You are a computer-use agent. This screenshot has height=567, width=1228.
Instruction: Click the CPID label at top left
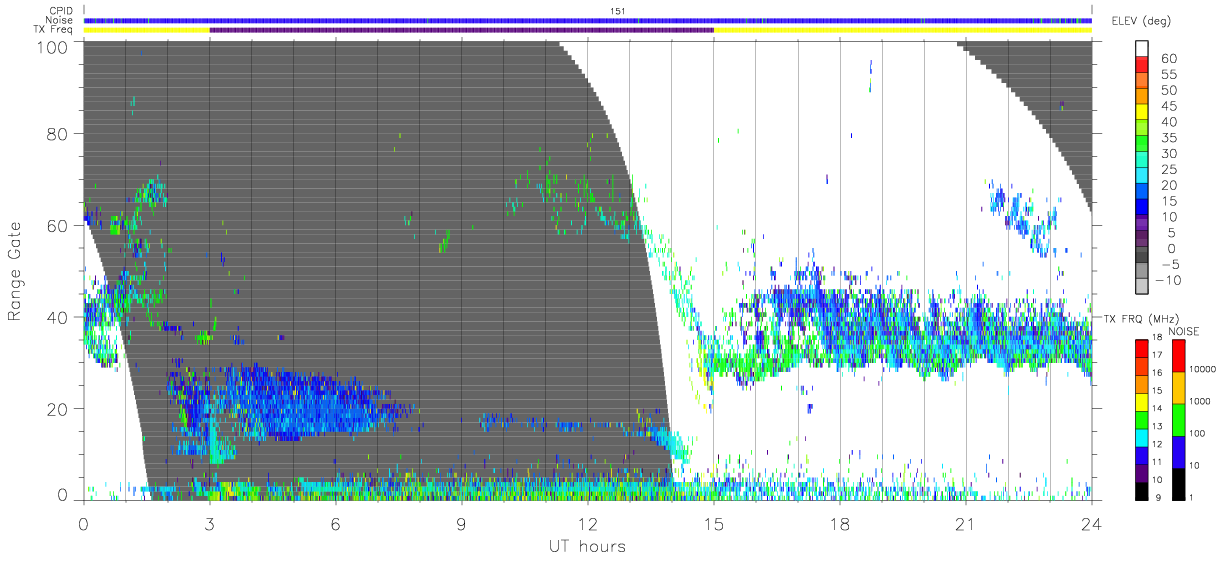62,11
